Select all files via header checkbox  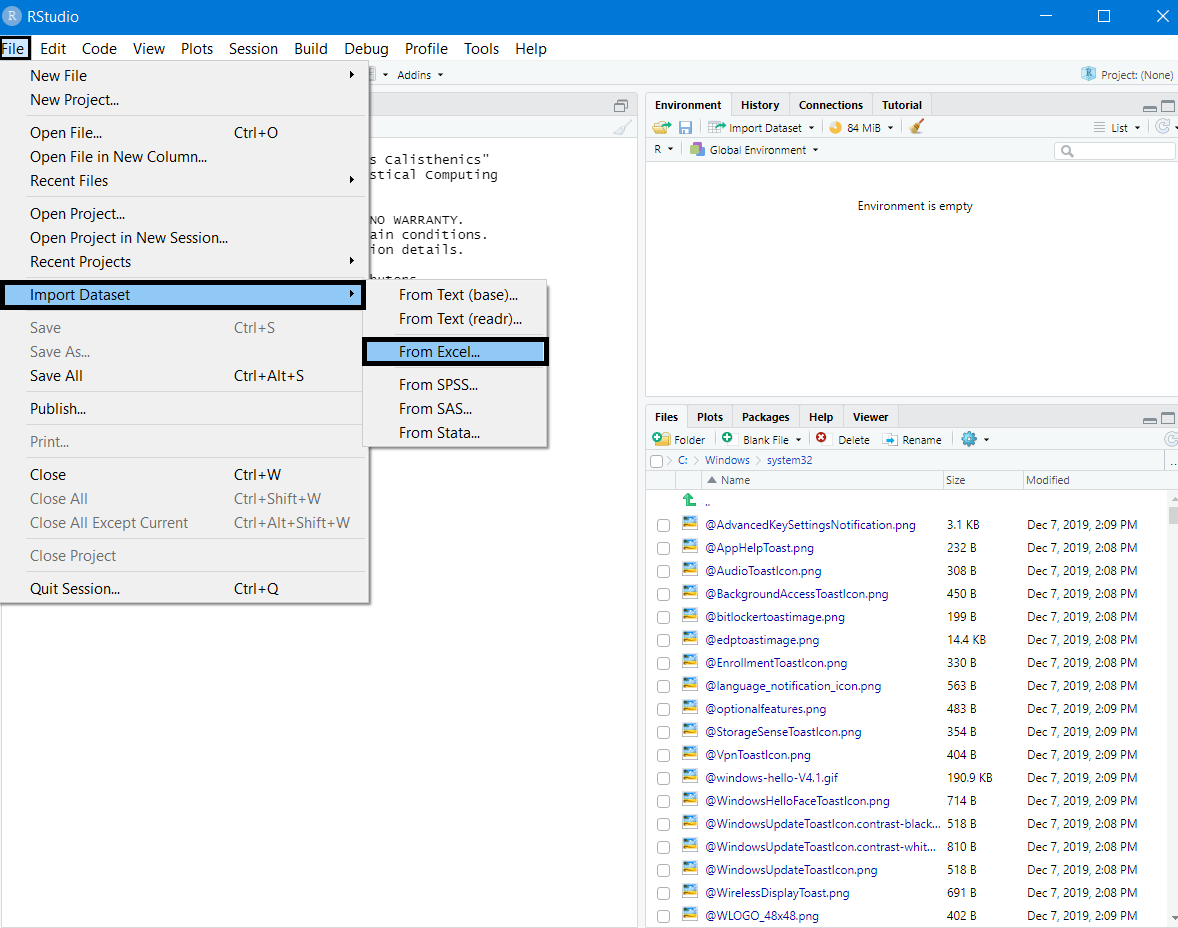pos(656,461)
